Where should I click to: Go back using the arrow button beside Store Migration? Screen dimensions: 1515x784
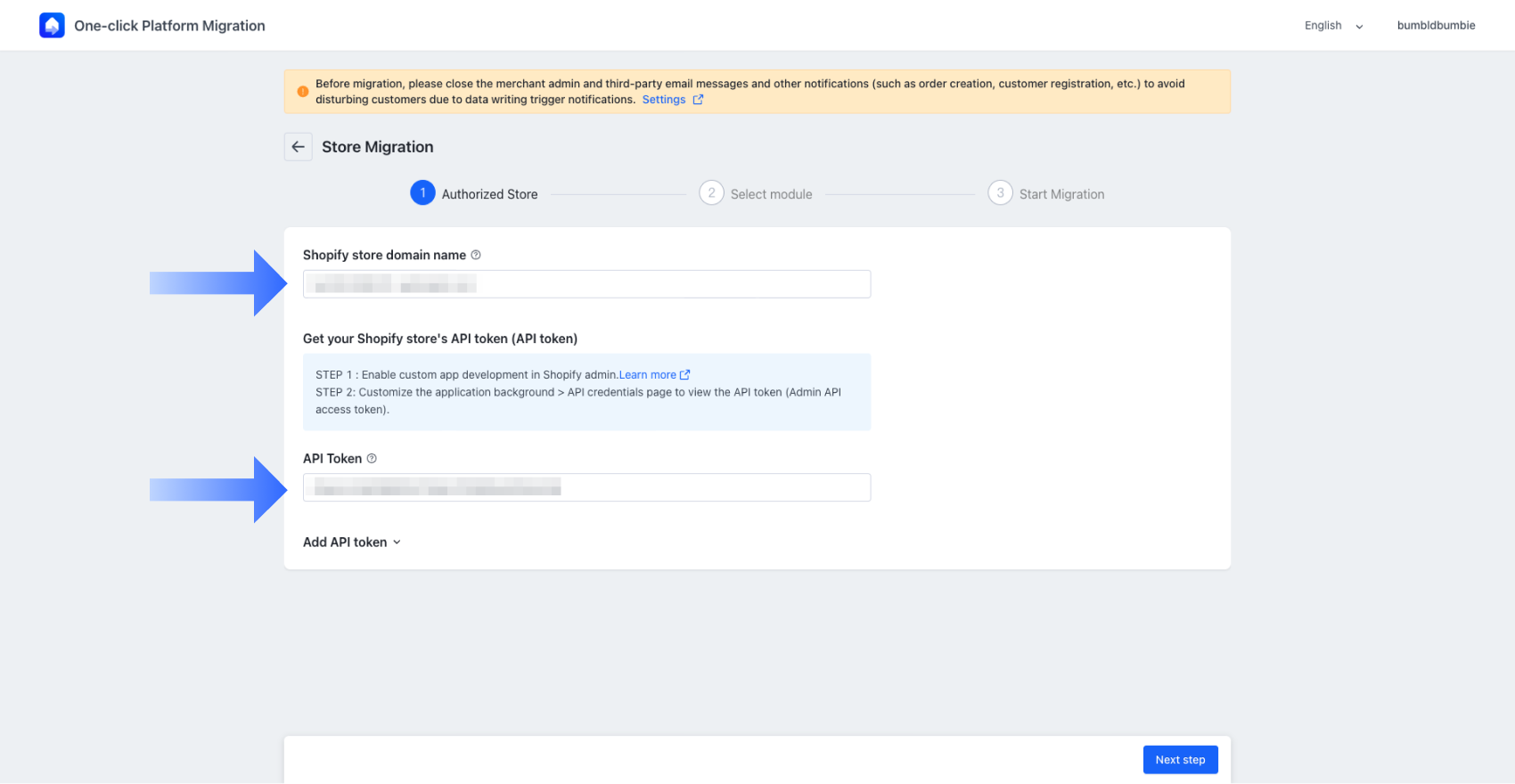pyautogui.click(x=298, y=147)
